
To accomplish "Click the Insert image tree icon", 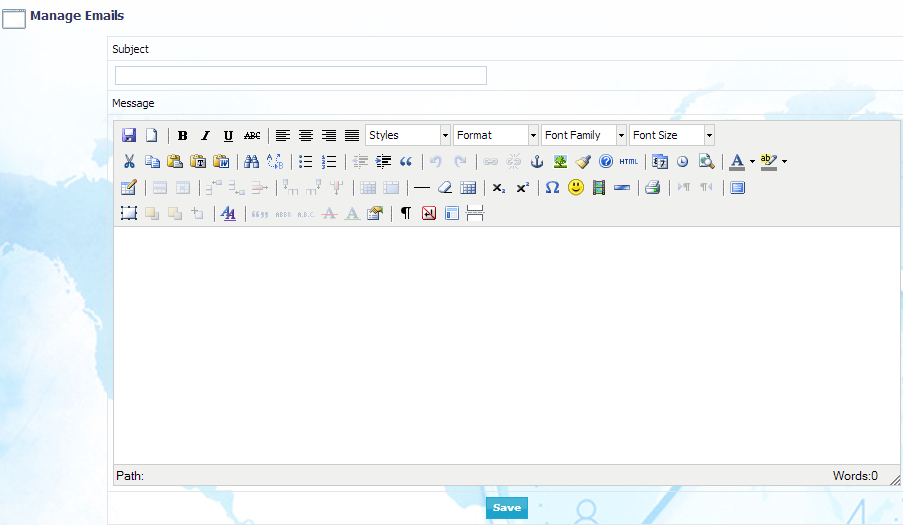I will coord(560,161).
